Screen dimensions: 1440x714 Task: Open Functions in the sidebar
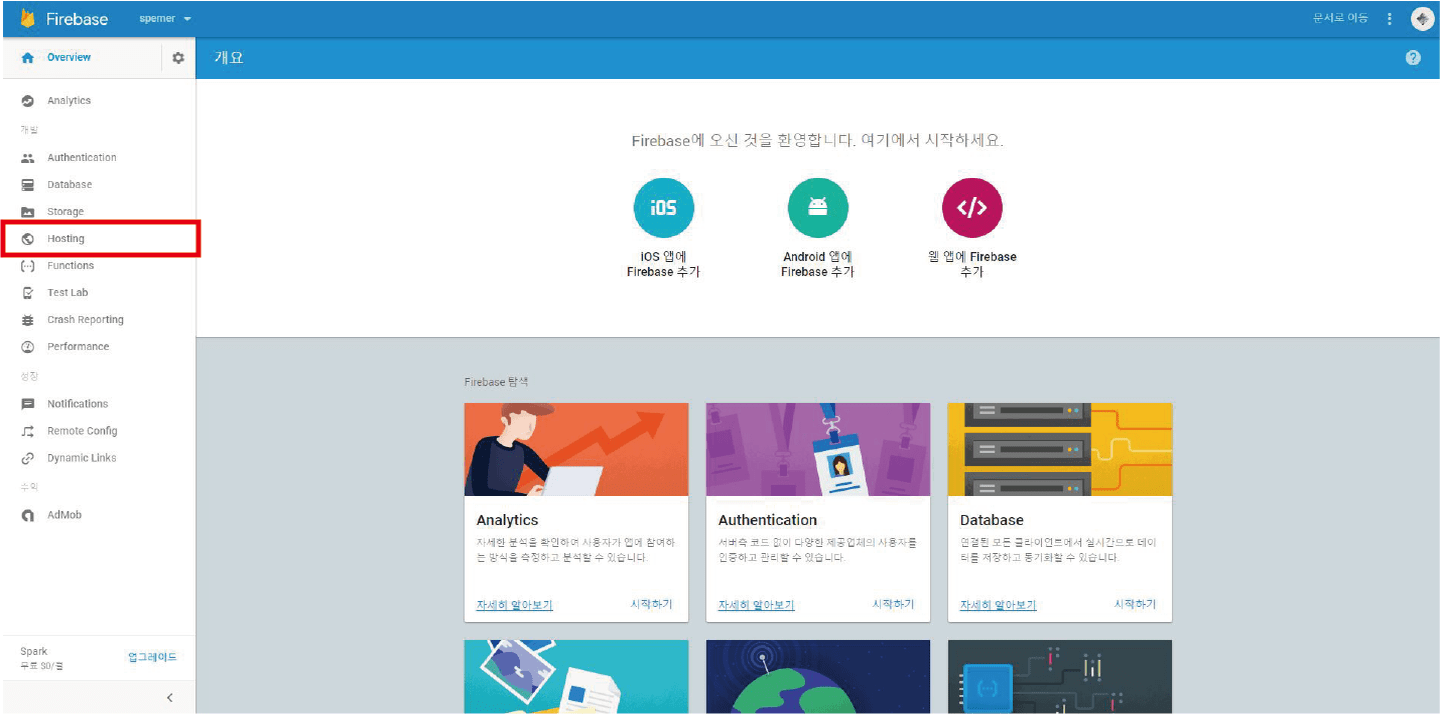[71, 266]
